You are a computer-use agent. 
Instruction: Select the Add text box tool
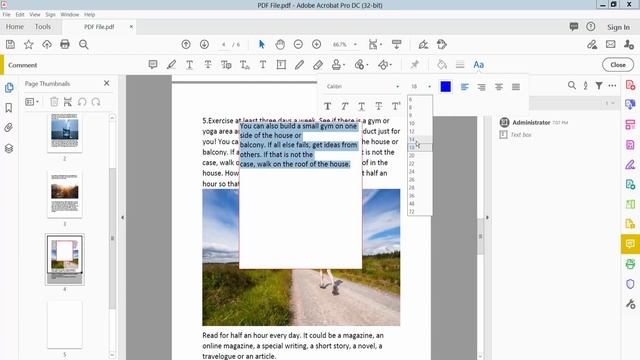[x=281, y=64]
